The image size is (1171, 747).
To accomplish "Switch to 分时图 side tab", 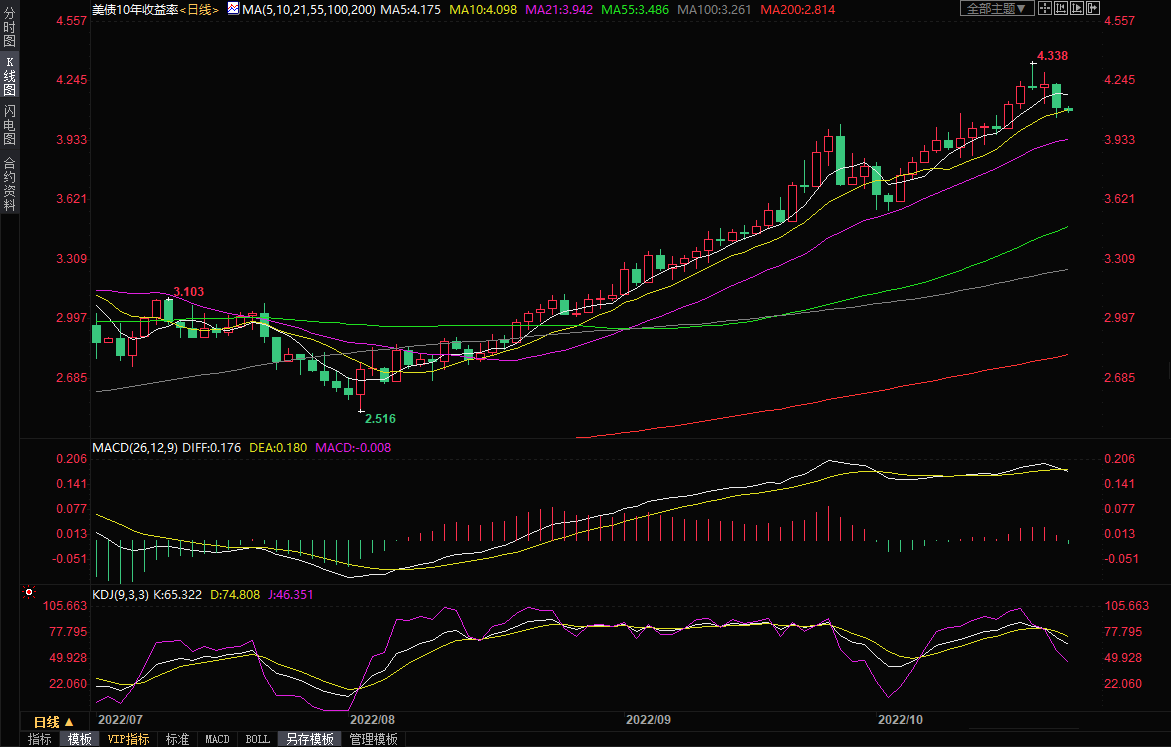I will pyautogui.click(x=9, y=33).
